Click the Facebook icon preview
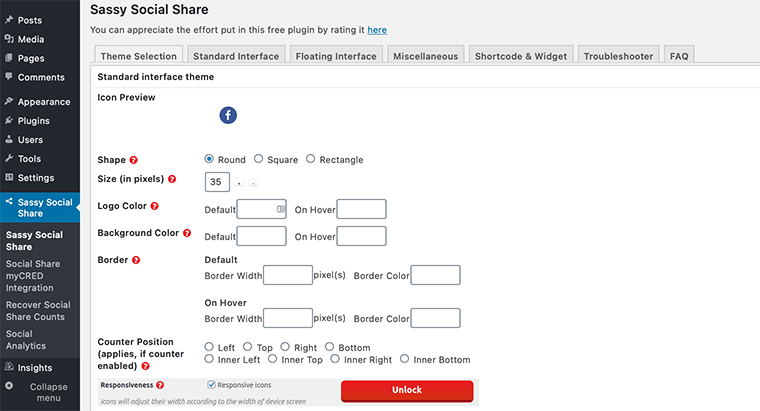The height and width of the screenshot is (411, 760). click(228, 116)
